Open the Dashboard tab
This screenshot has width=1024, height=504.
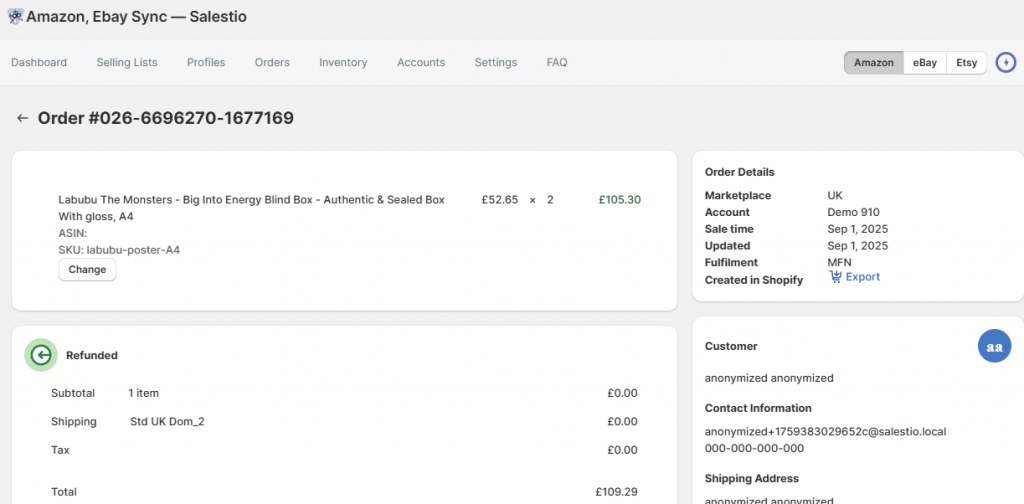(39, 62)
